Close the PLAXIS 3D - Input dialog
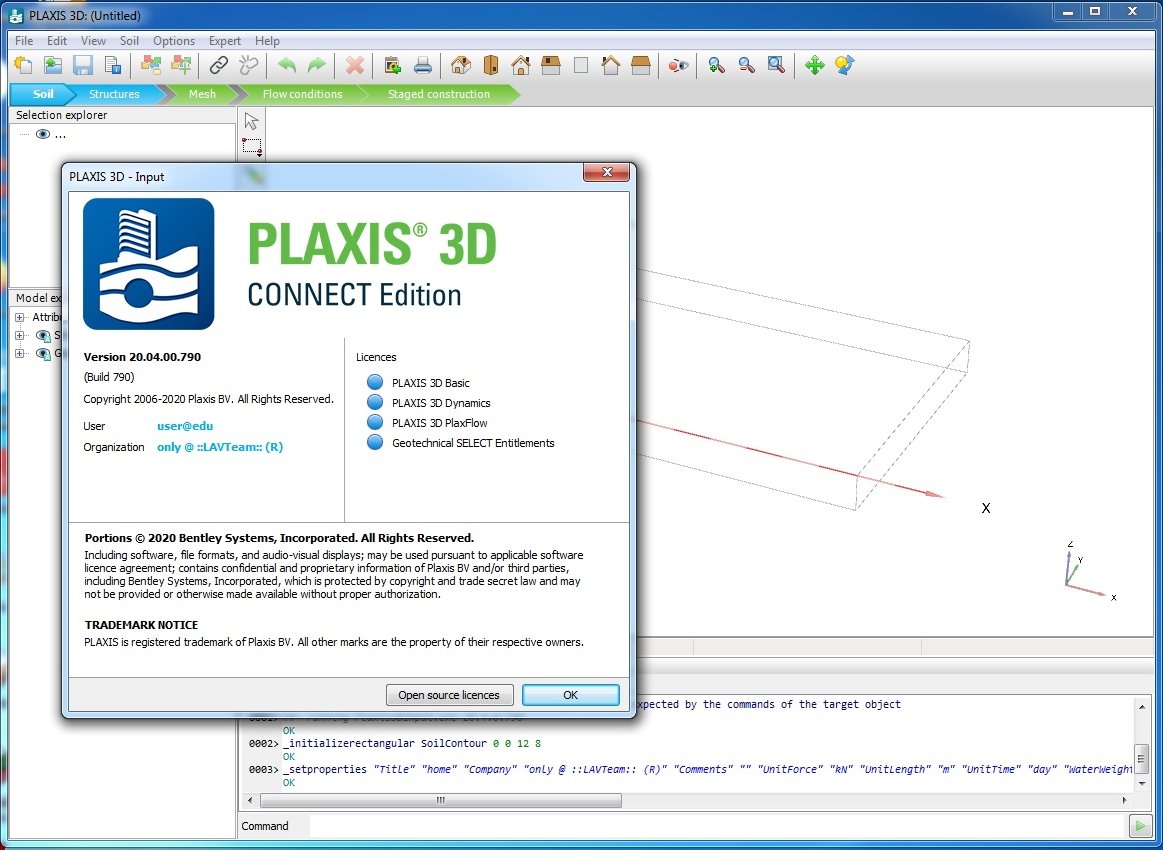This screenshot has height=850, width=1163. click(x=607, y=172)
